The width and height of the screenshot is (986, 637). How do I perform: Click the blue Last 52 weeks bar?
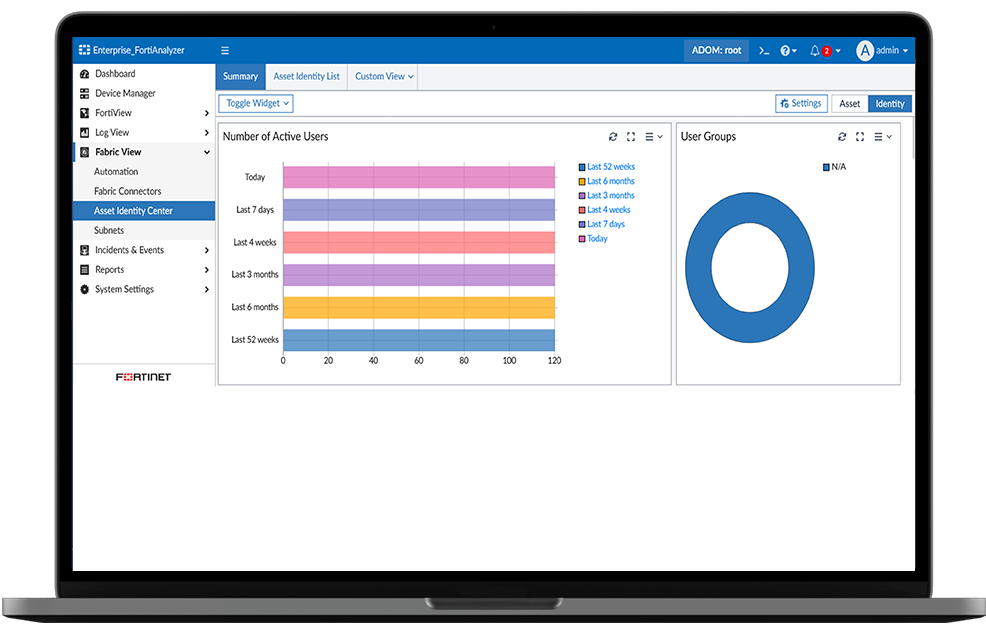[x=419, y=340]
